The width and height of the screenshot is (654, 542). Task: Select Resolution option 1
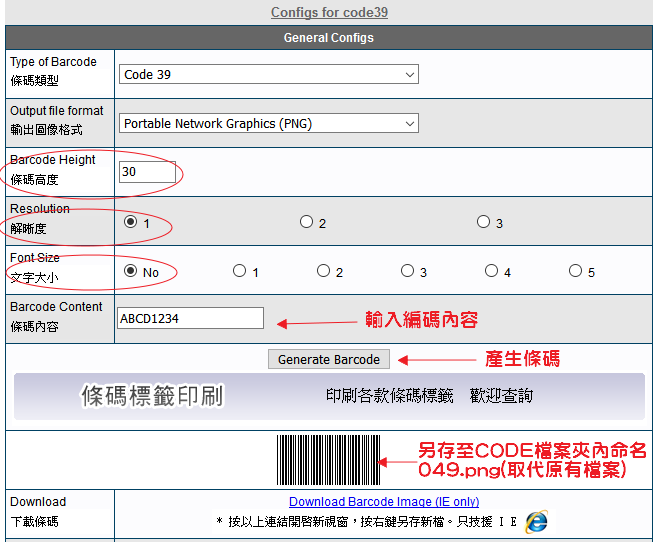pyautogui.click(x=131, y=222)
